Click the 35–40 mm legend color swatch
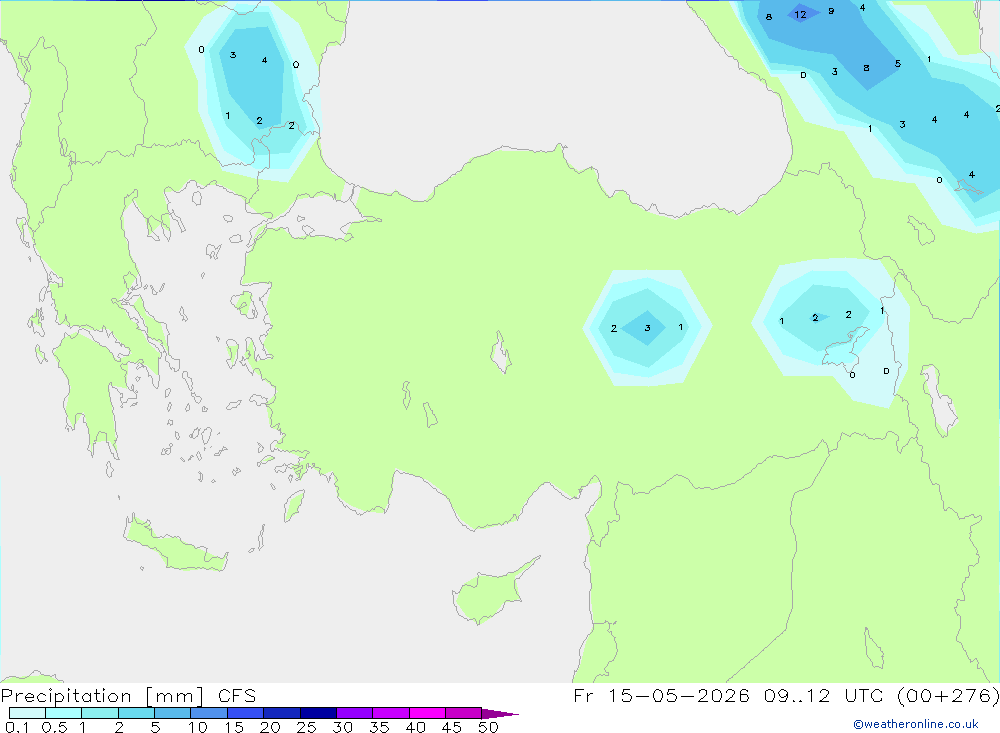 (391, 713)
